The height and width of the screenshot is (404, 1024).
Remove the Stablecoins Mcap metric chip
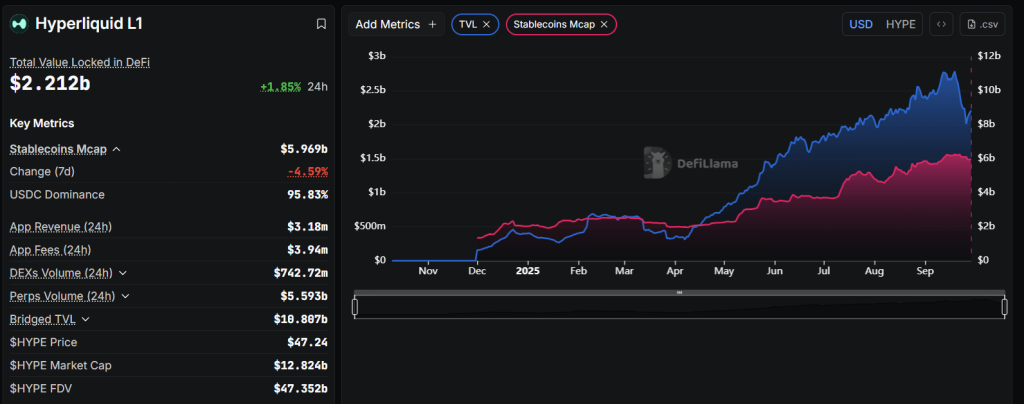coord(604,24)
